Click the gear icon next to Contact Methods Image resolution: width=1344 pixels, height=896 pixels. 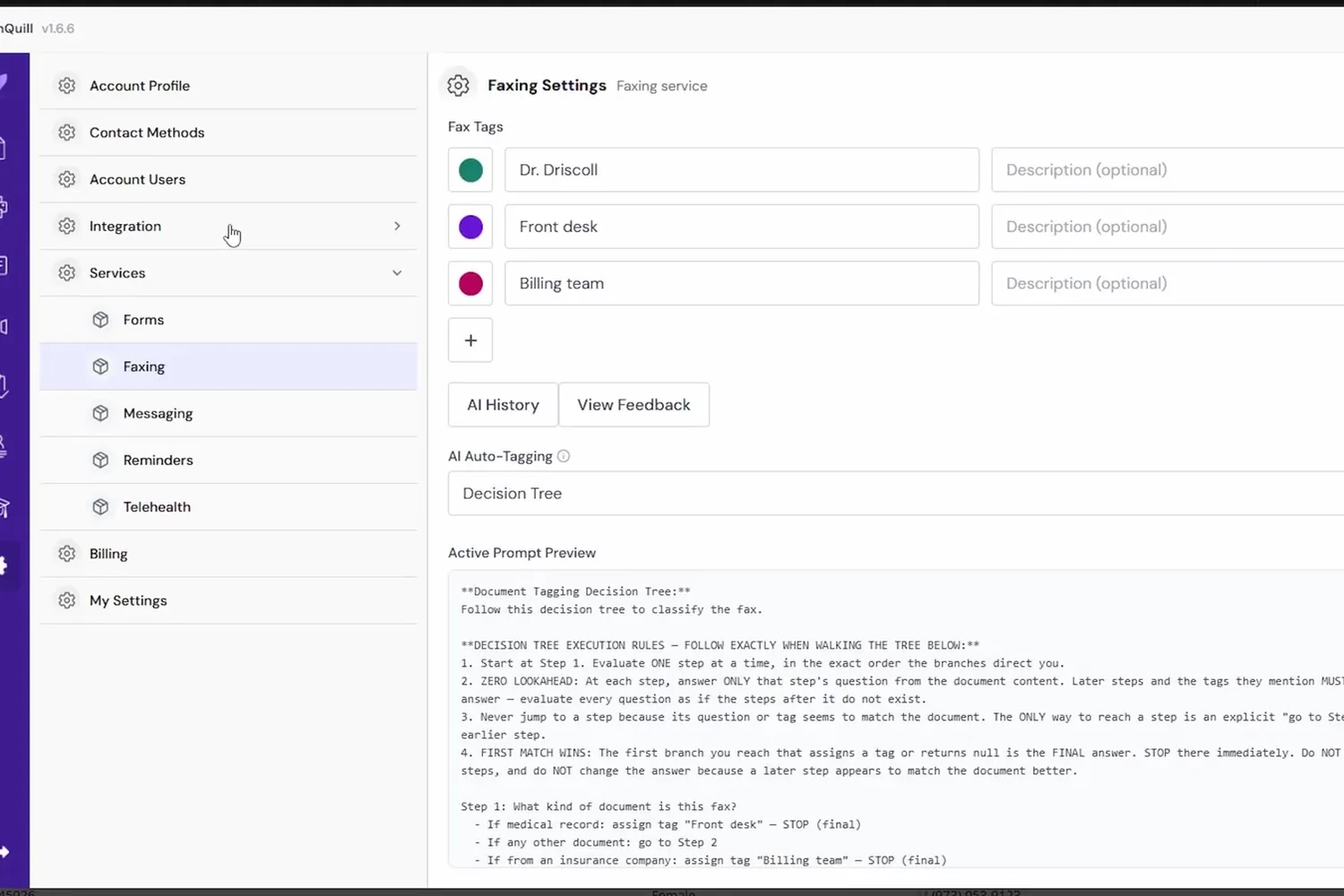(x=67, y=133)
